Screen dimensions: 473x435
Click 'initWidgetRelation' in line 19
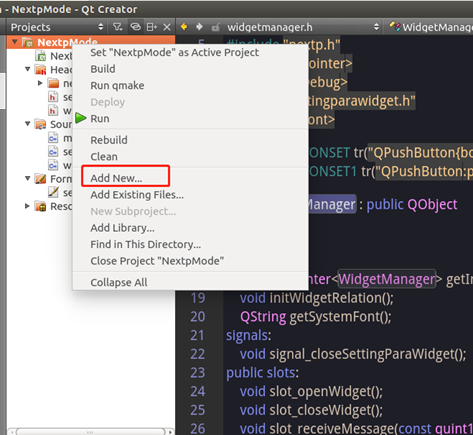click(326, 298)
